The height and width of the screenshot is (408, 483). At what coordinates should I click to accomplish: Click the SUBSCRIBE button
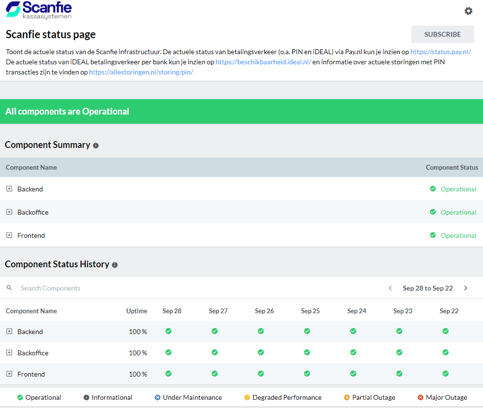442,34
